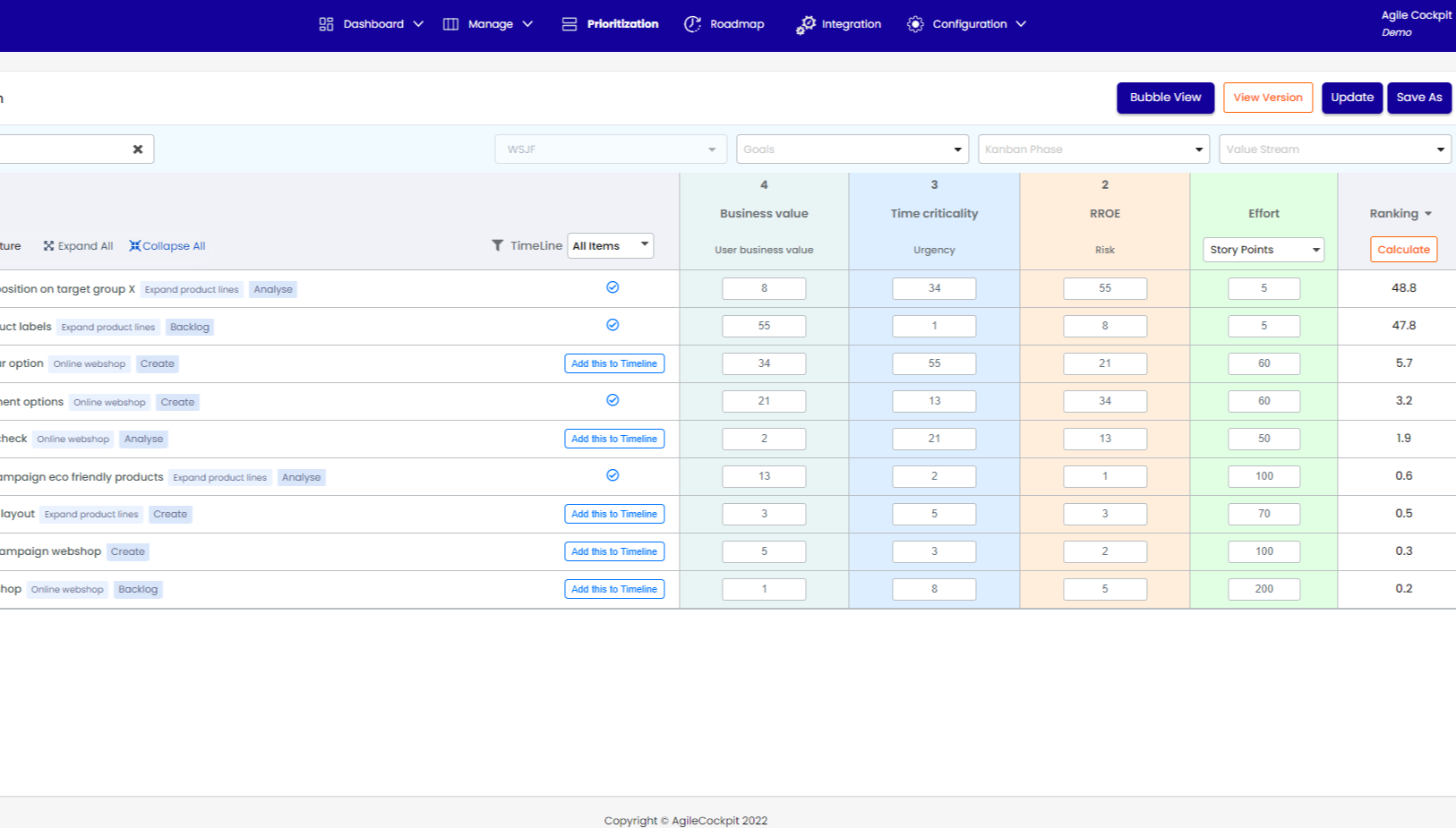Click the Save As button
Image resolution: width=1456 pixels, height=828 pixels.
pos(1419,98)
